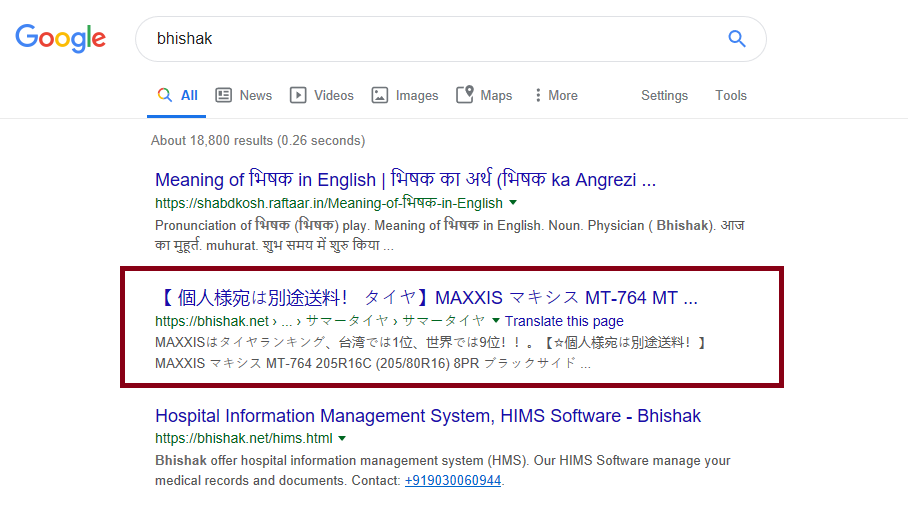Expand the More search categories menu
The width and height of the screenshot is (908, 520).
pyautogui.click(x=556, y=96)
